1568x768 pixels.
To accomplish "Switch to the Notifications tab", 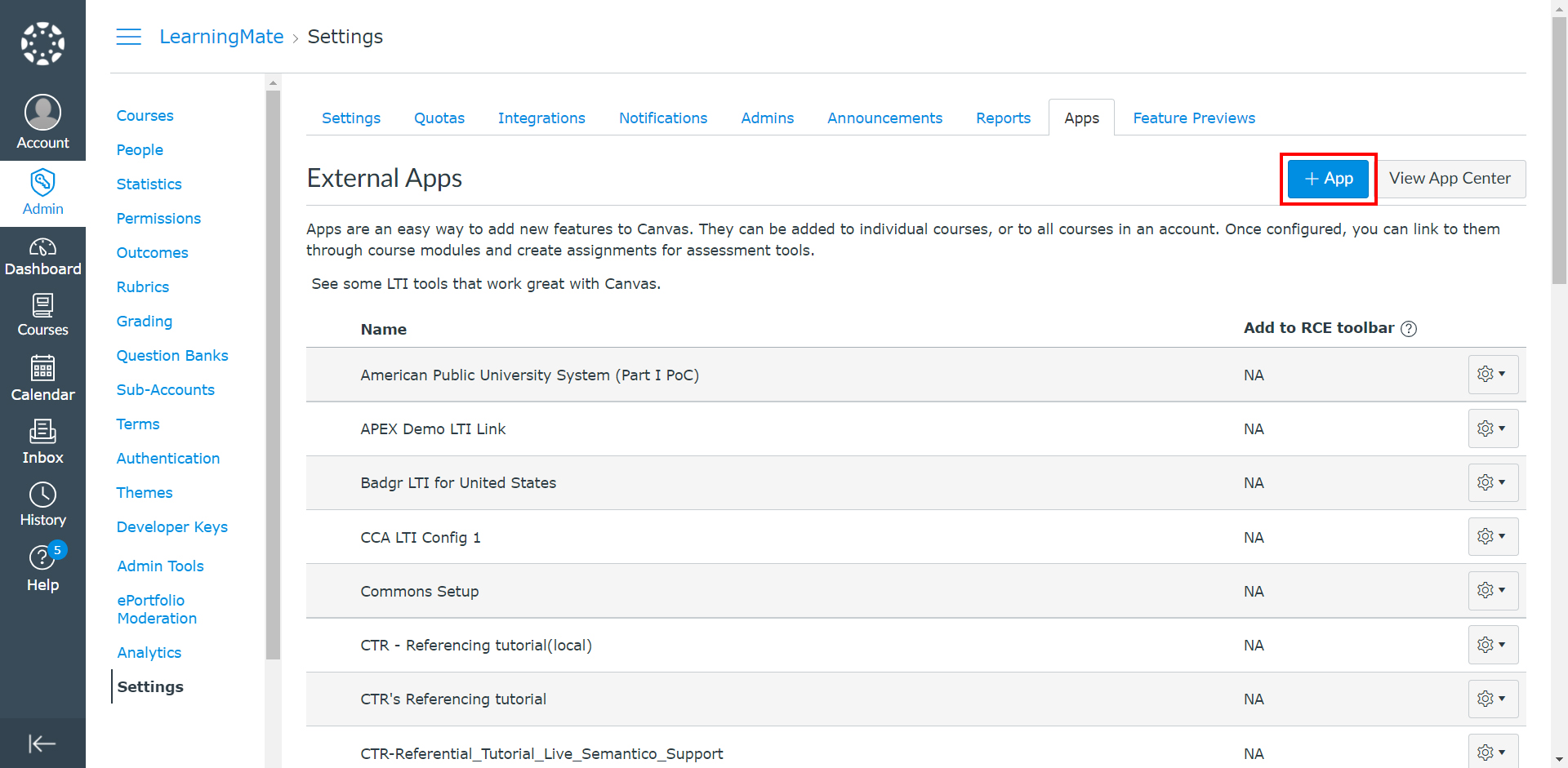I will coord(663,118).
